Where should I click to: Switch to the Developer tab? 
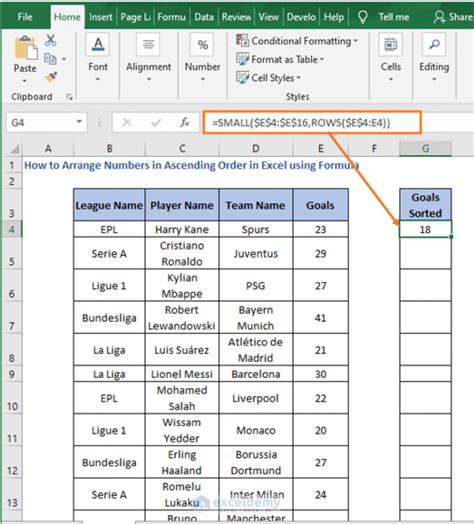[x=301, y=17]
